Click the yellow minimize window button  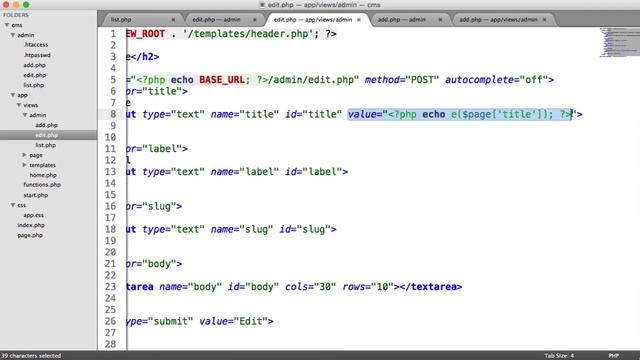point(16,5)
